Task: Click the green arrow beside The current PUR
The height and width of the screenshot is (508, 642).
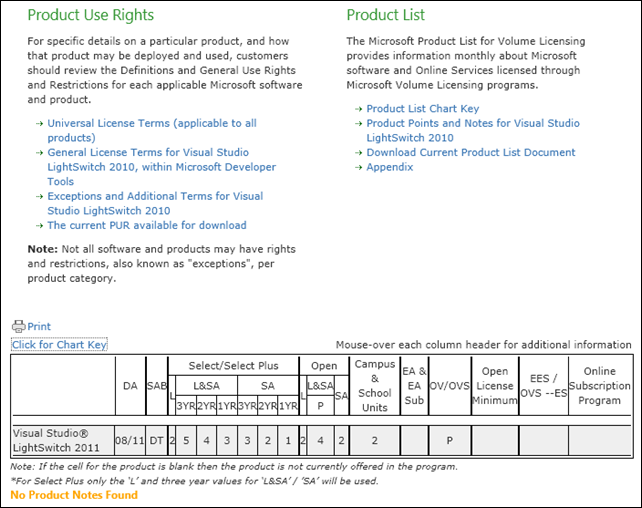Action: point(39,226)
